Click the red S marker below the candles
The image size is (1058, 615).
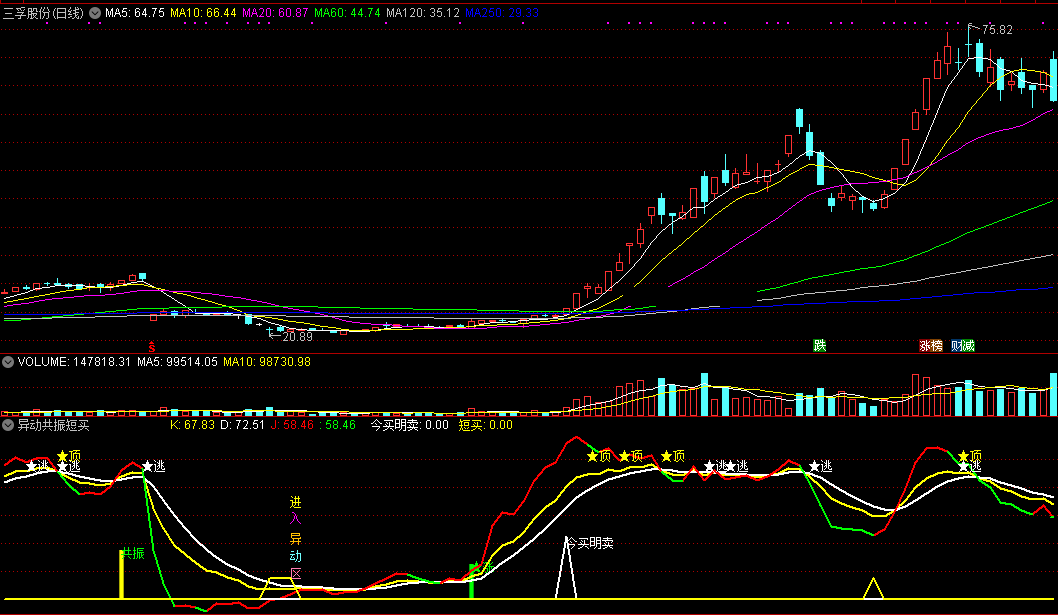click(x=152, y=347)
